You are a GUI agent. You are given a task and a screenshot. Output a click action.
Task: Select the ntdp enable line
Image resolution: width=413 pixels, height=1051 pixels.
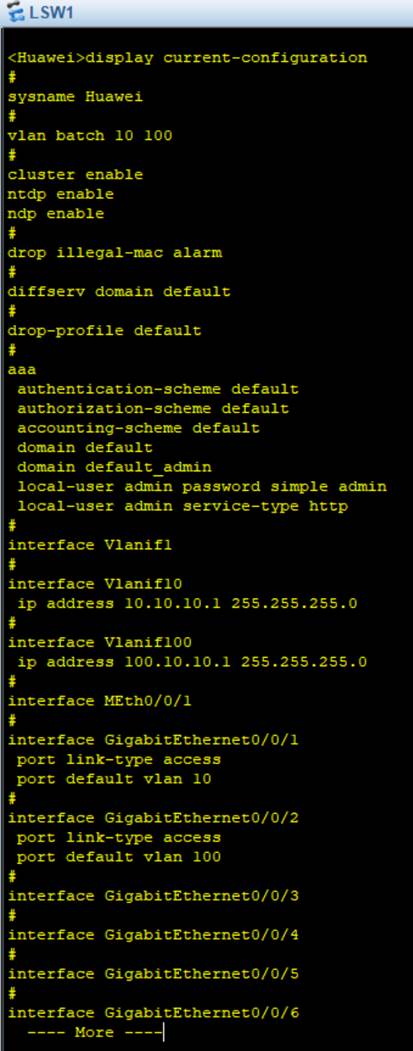coord(60,194)
